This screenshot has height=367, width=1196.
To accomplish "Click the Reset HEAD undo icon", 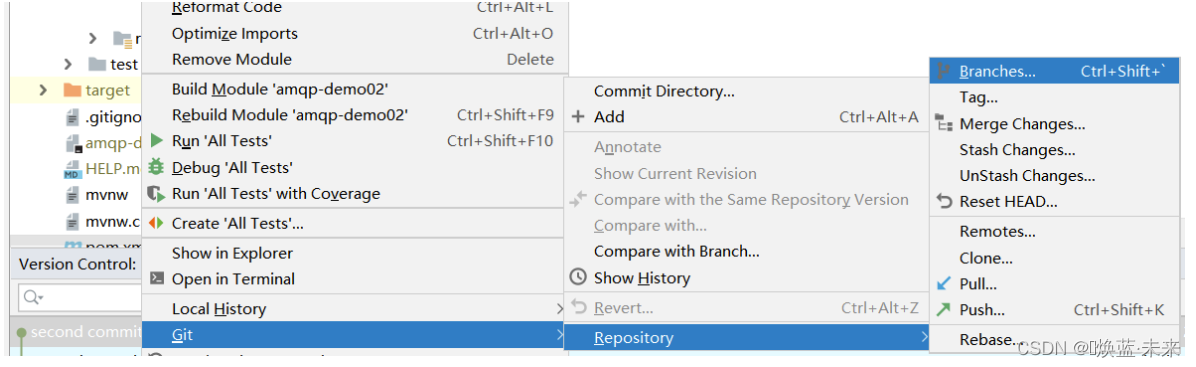I will click(944, 201).
